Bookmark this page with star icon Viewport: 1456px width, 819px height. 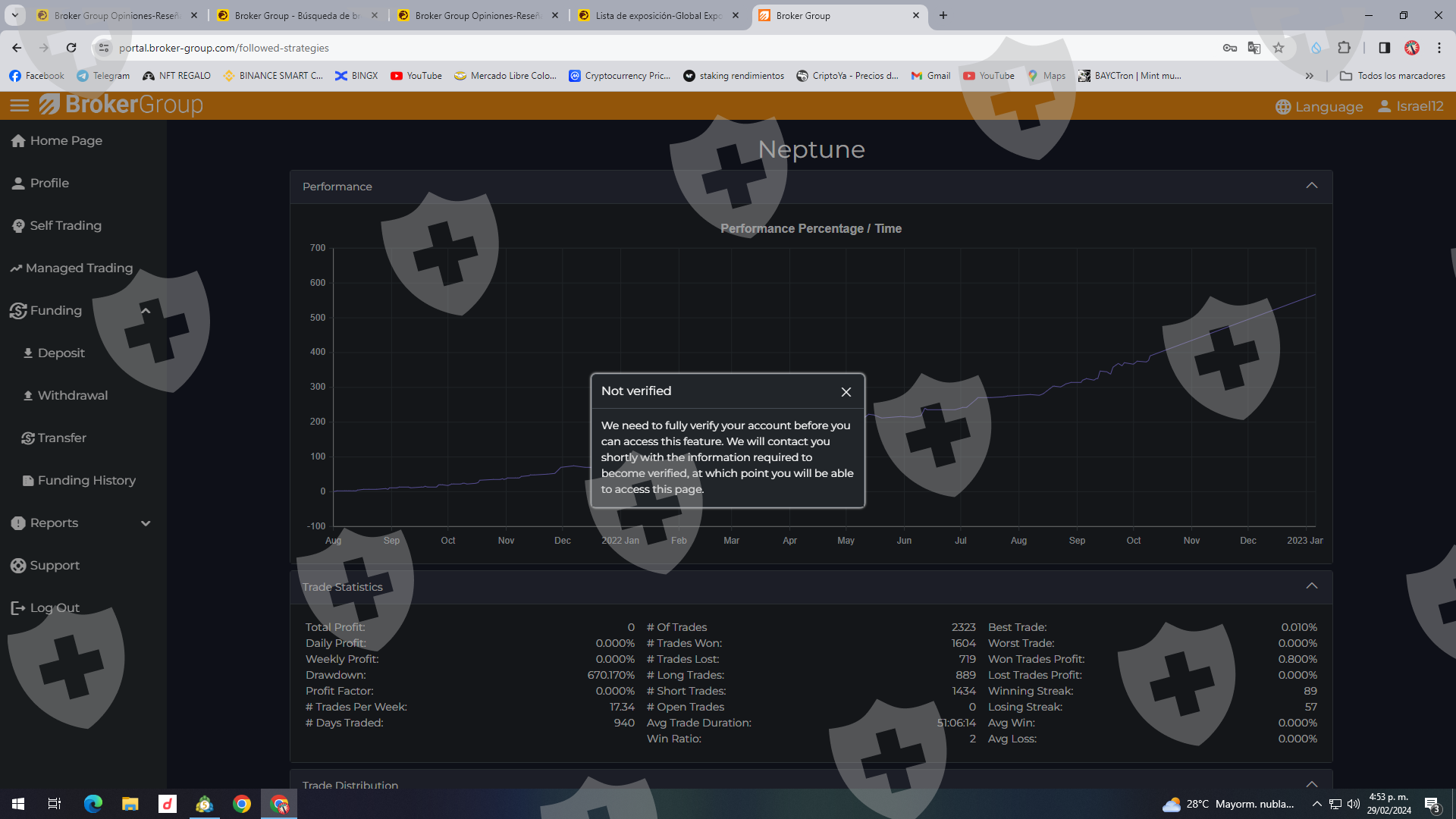coord(1279,48)
